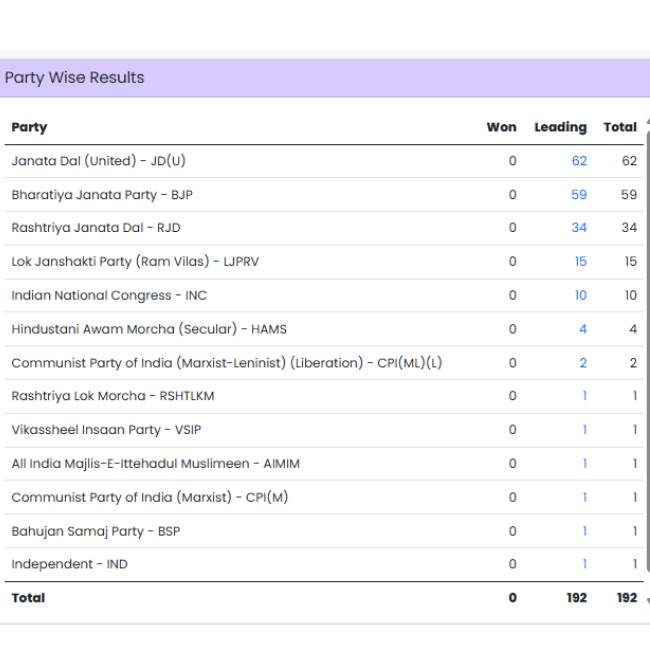Viewport: 650px width, 650px height.
Task: Select Vikassheel Insaan Party - VSIP name
Action: click(x=106, y=430)
